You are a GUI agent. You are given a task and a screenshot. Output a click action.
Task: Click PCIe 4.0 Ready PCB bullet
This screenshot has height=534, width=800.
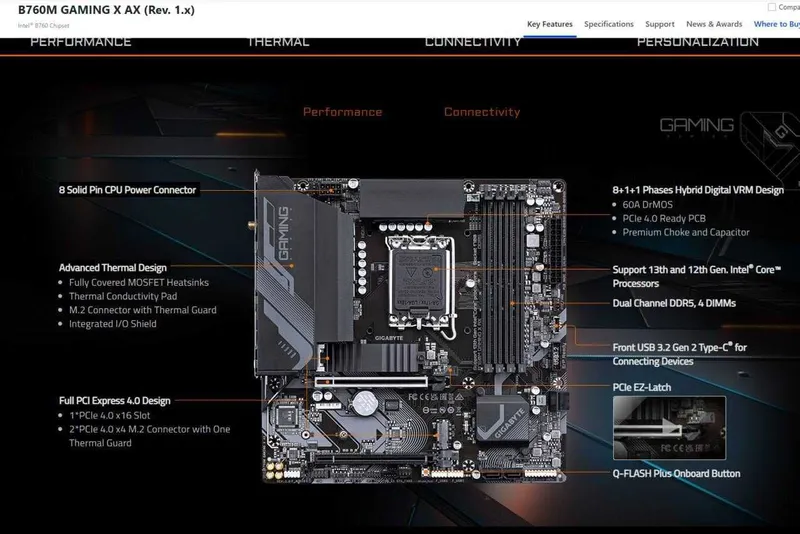point(664,218)
